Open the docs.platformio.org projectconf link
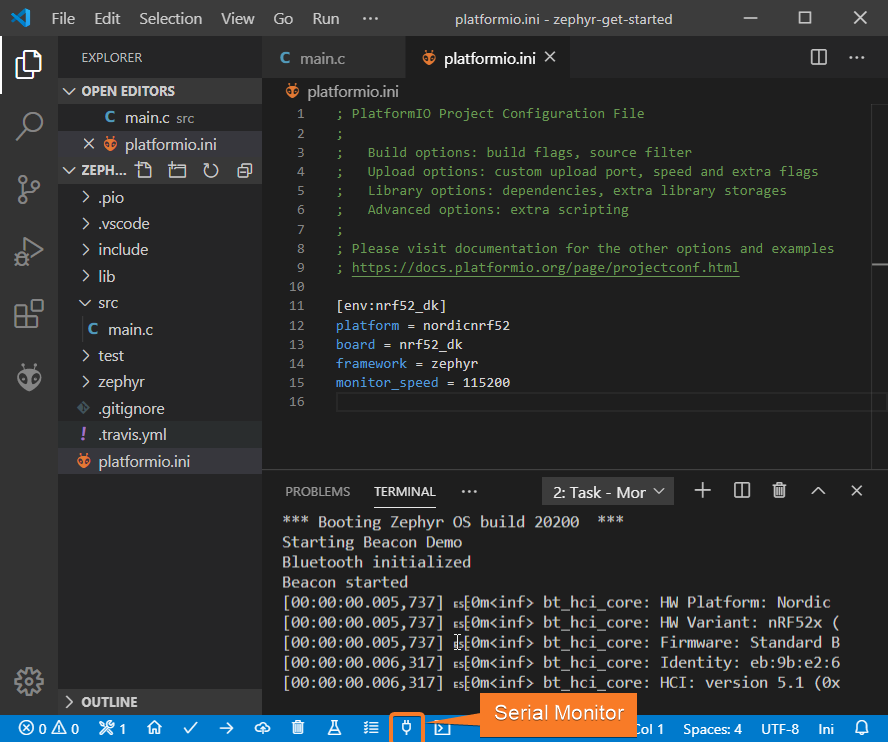Image resolution: width=888 pixels, height=742 pixels. tap(545, 267)
